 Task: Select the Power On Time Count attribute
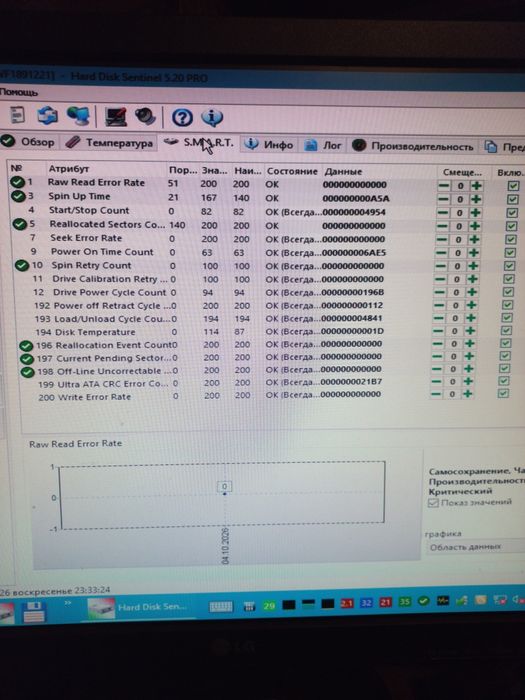[x=102, y=252]
